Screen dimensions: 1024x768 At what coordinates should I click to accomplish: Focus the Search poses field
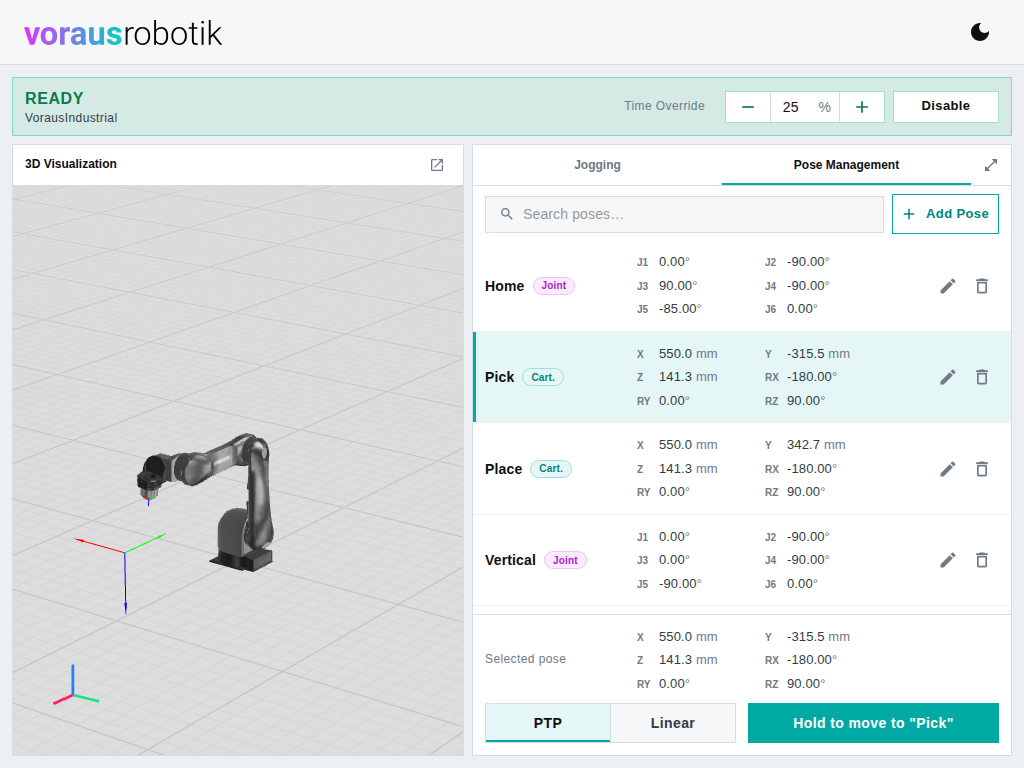tap(684, 214)
